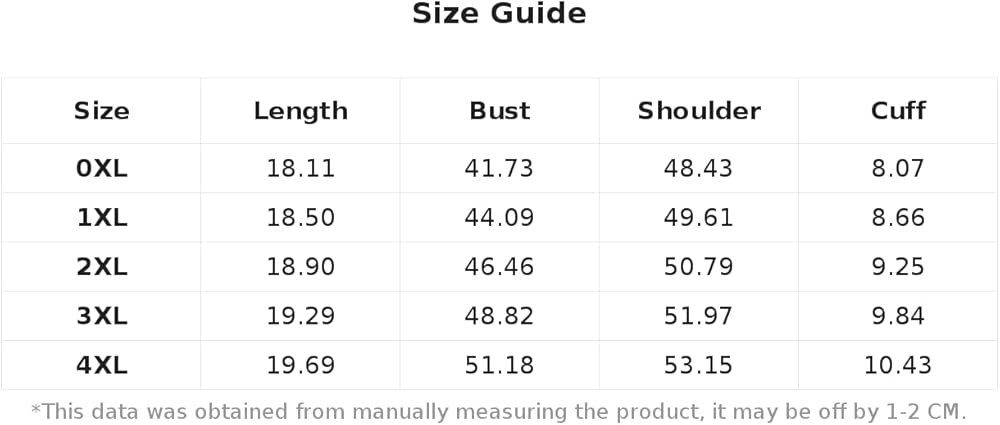Screen dimensions: 1000x425
Task: Select the Shoulder column header
Action: click(x=699, y=111)
